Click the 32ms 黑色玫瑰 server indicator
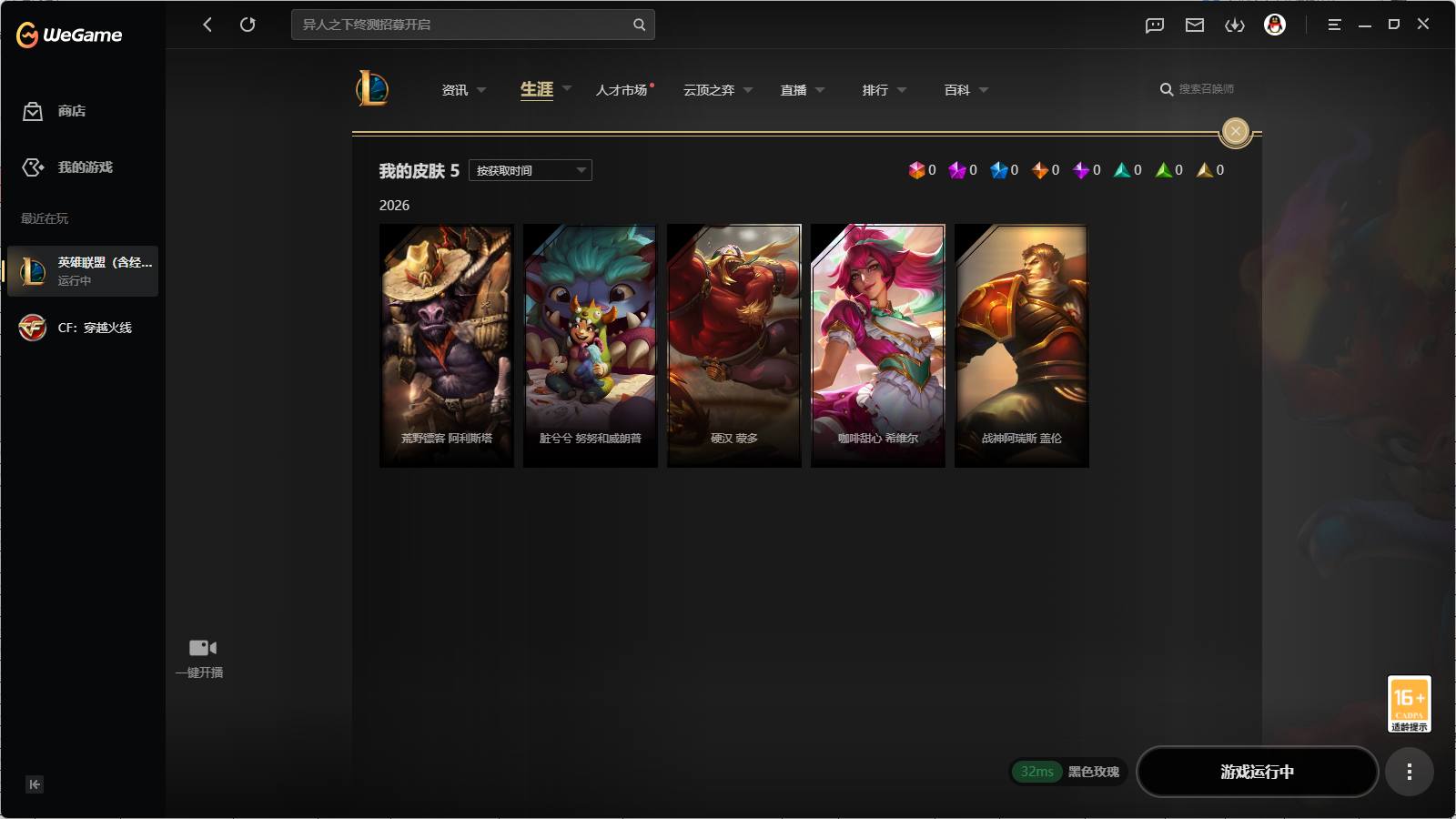This screenshot has height=819, width=1456. click(1069, 772)
